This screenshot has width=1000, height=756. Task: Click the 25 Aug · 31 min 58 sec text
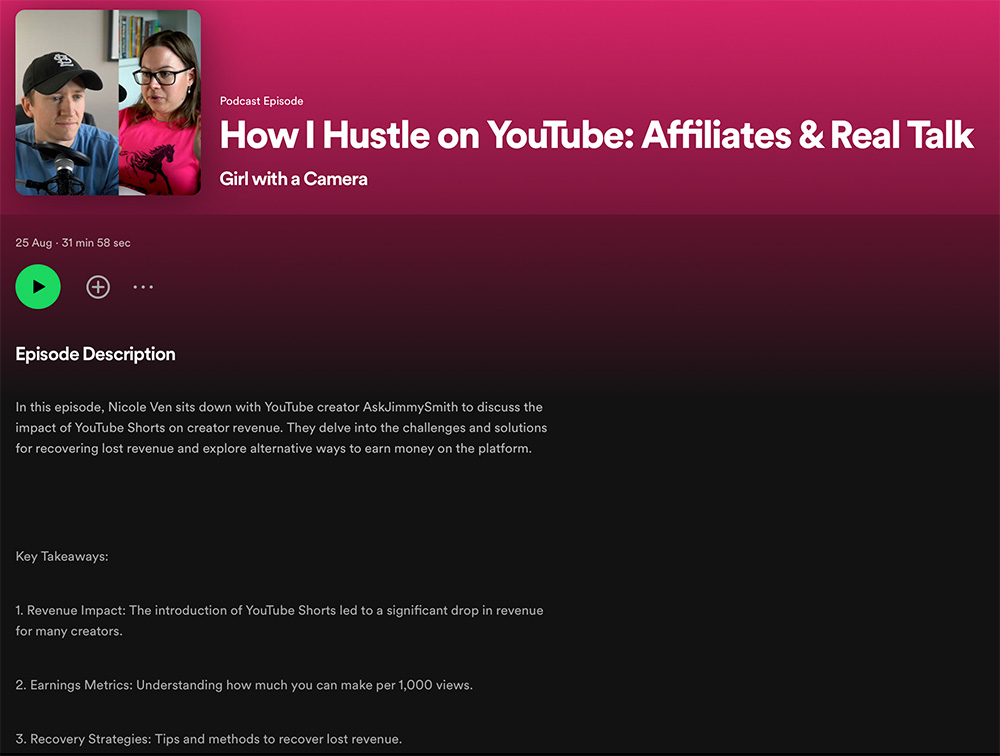(x=73, y=242)
